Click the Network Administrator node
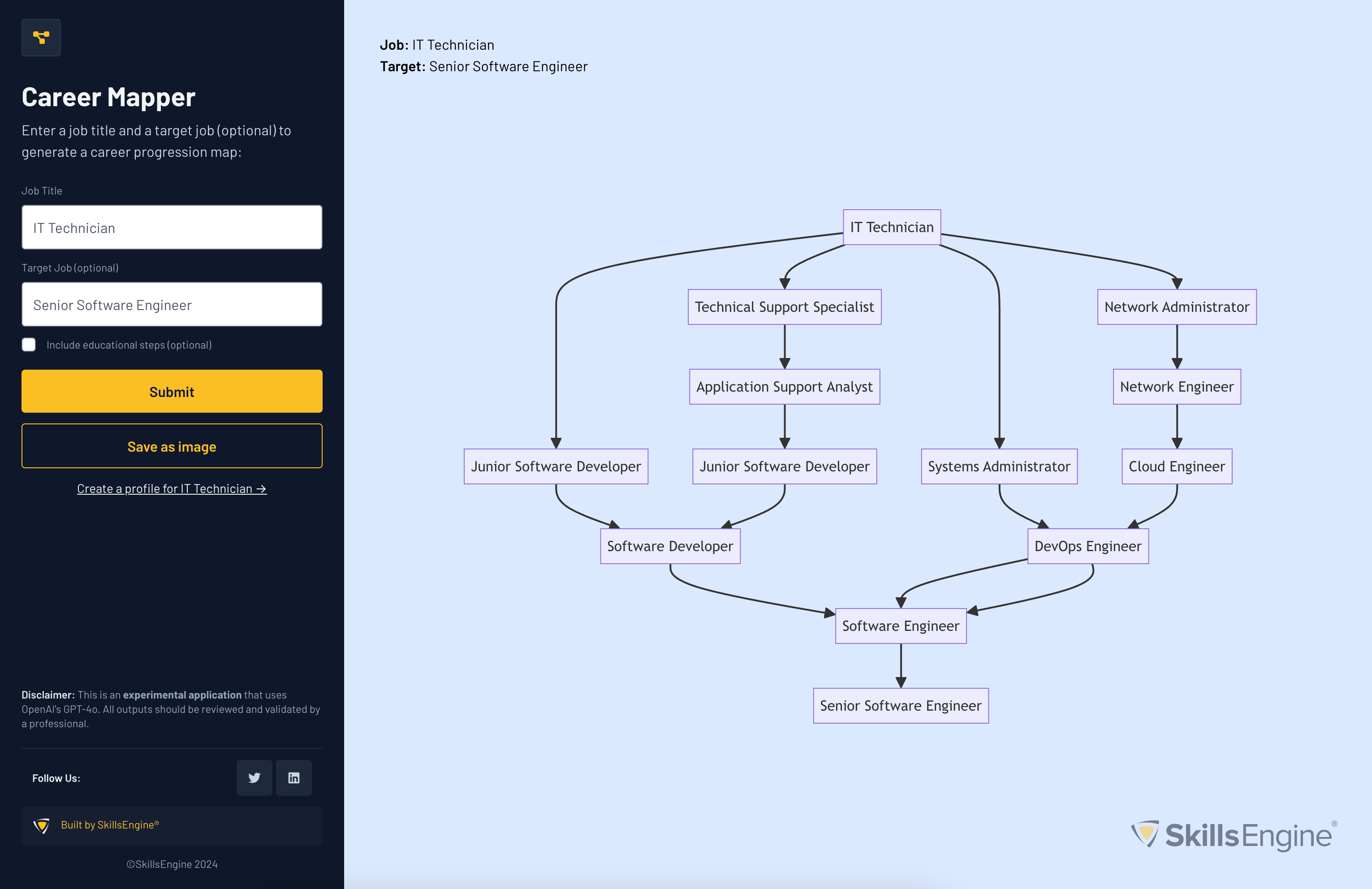The height and width of the screenshot is (889, 1372). (1176, 306)
